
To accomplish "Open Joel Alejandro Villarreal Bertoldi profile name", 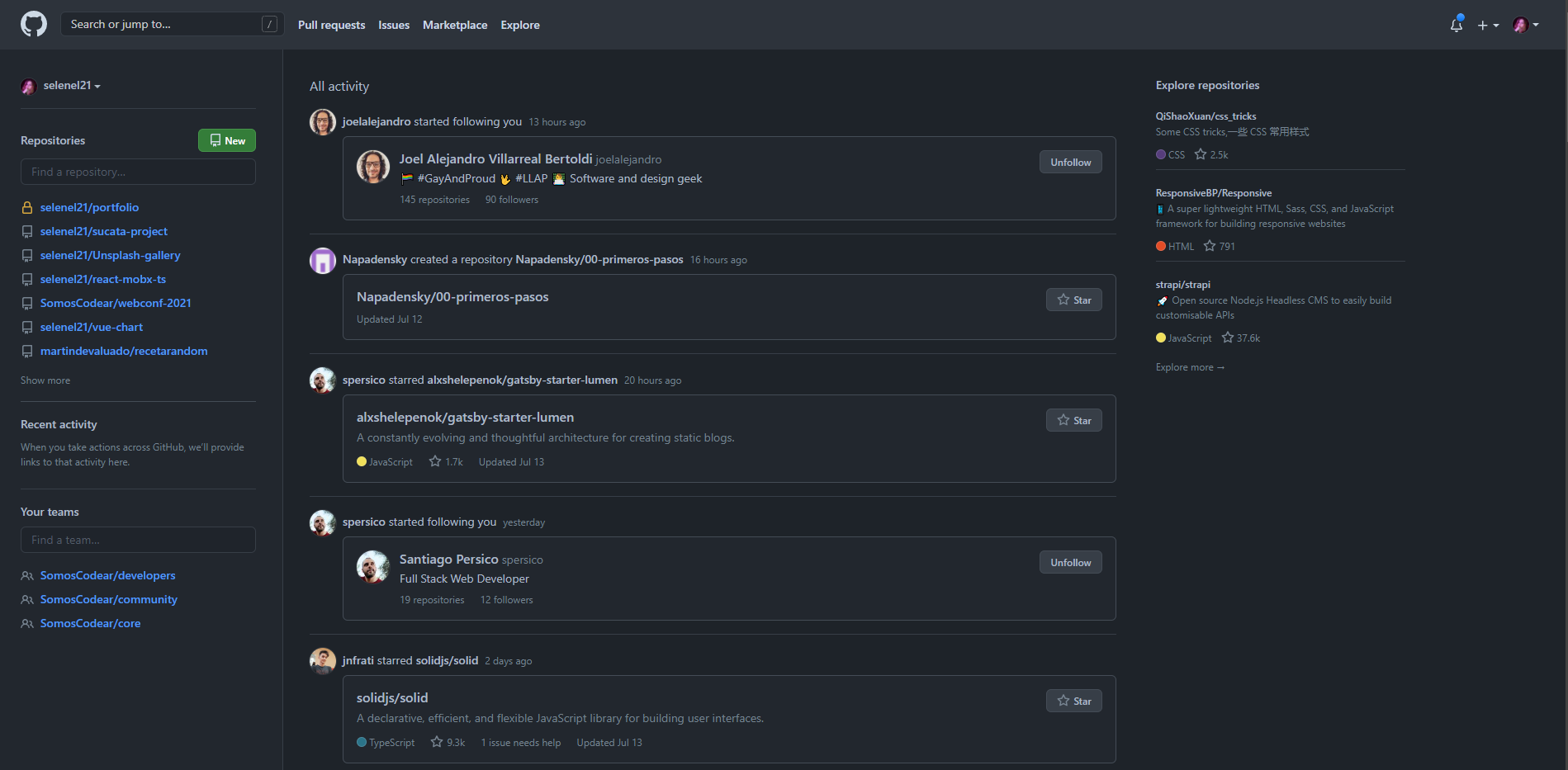I will (495, 159).
